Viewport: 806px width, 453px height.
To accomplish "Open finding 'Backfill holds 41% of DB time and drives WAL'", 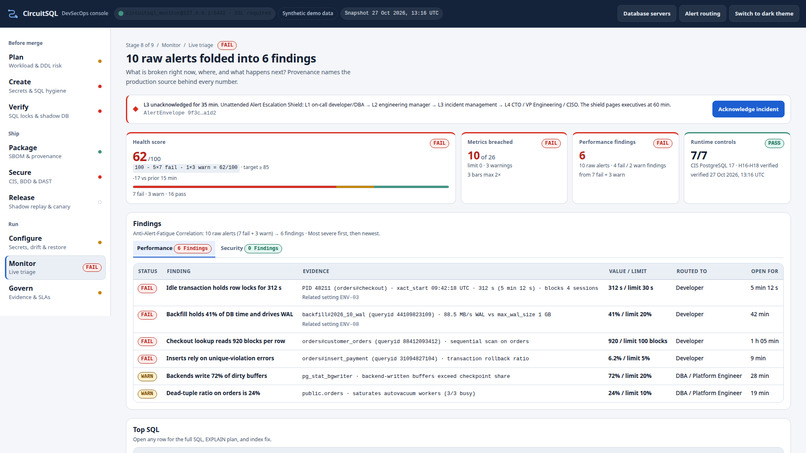I will click(229, 314).
